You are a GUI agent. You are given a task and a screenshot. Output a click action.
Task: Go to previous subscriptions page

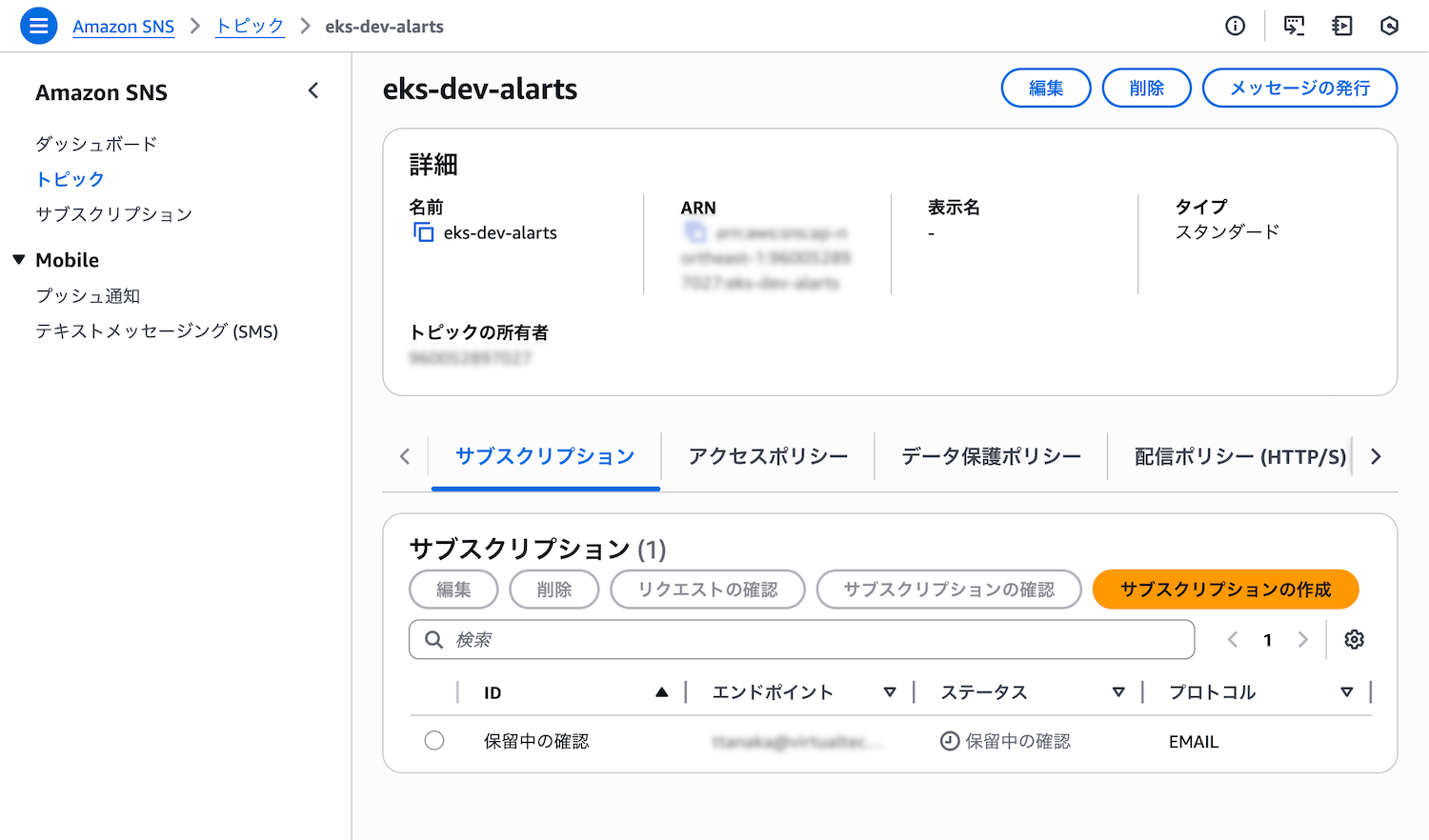(1233, 640)
